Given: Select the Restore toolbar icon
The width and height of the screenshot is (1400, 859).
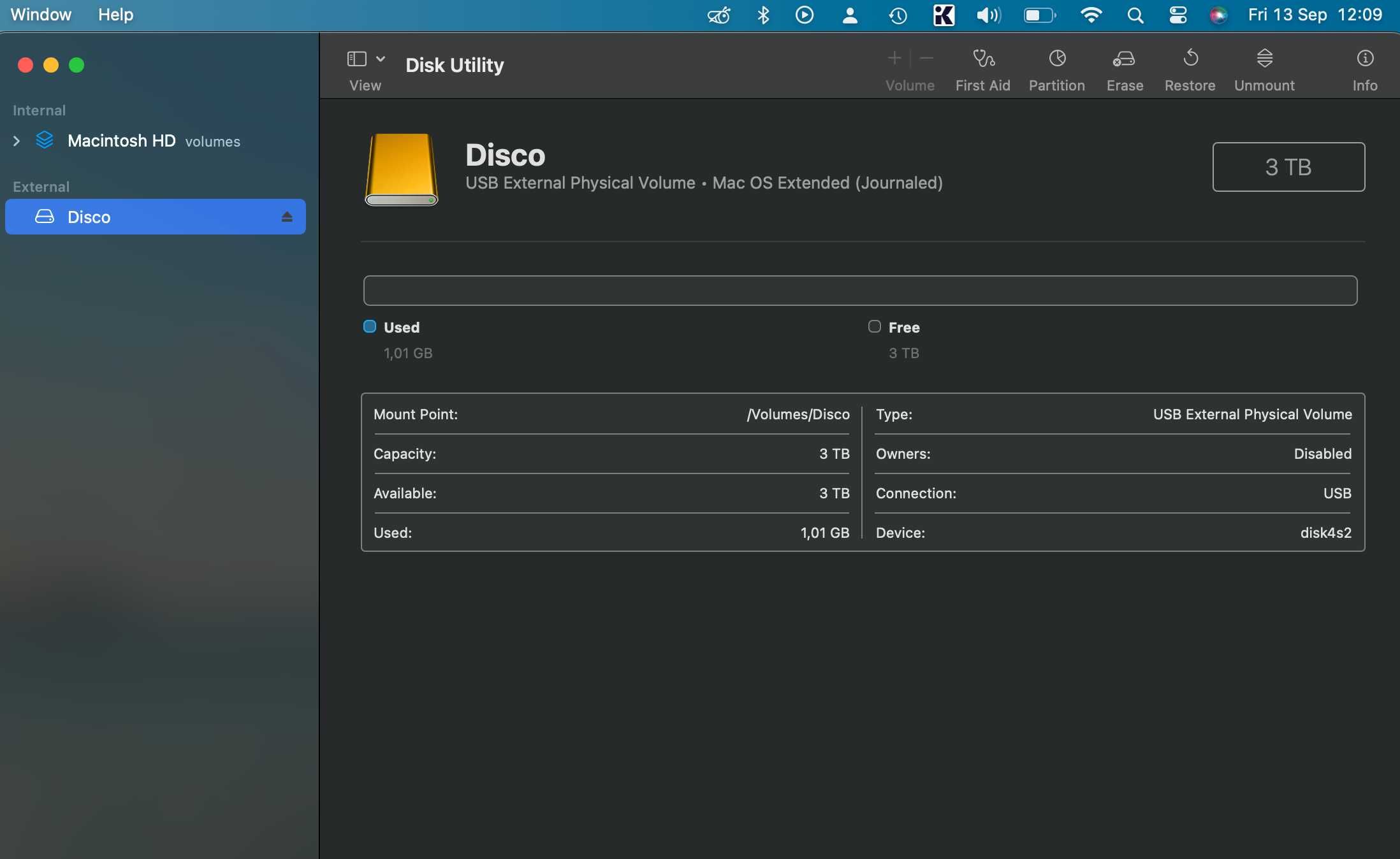Looking at the screenshot, I should 1190,59.
